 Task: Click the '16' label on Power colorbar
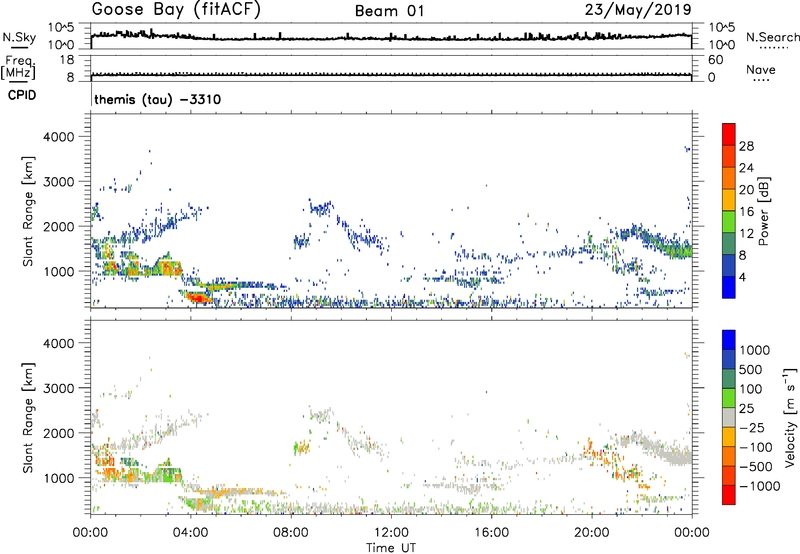click(x=746, y=212)
